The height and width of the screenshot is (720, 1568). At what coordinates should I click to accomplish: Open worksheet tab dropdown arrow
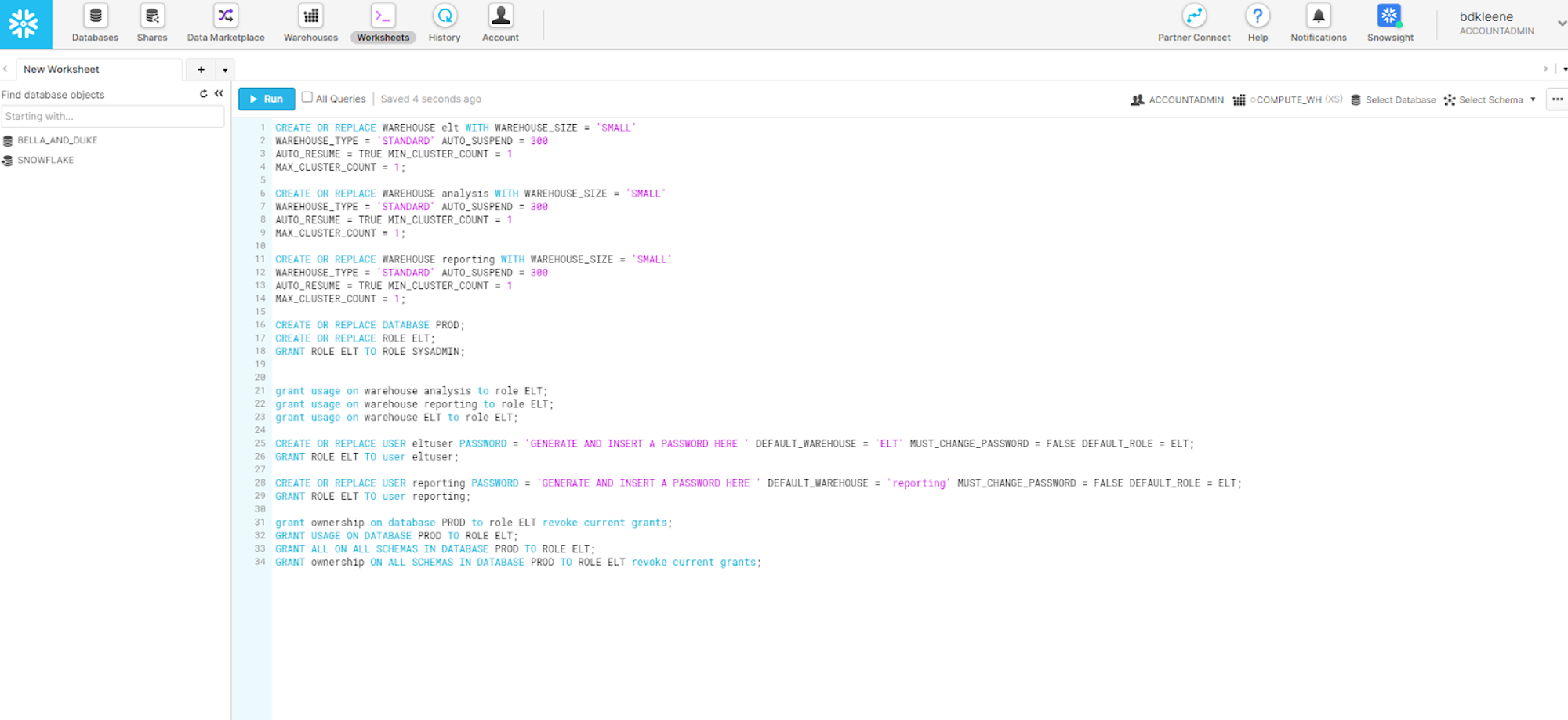225,70
